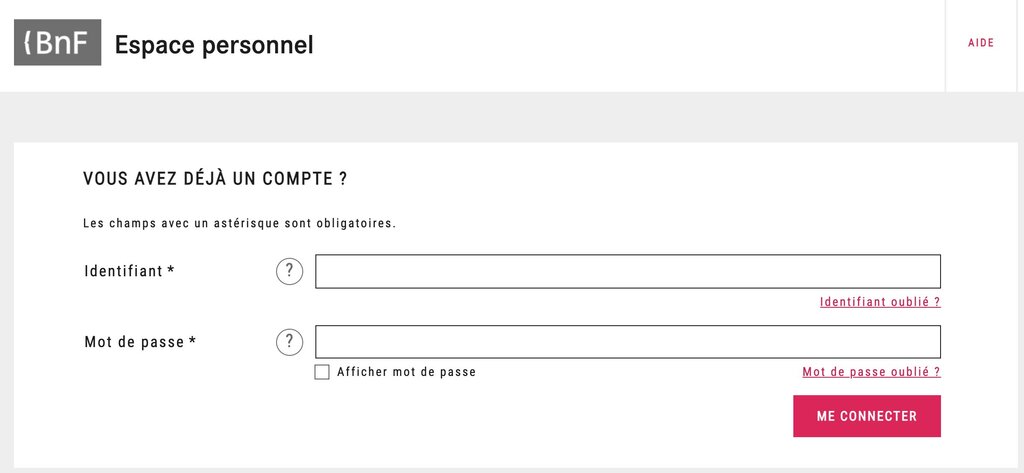Open the help tooltip icon beside Mot de passe

[x=289, y=342]
